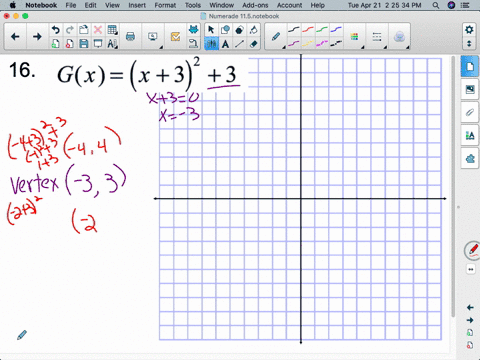Move the toolbar with up-down arrows

coord(469,44)
